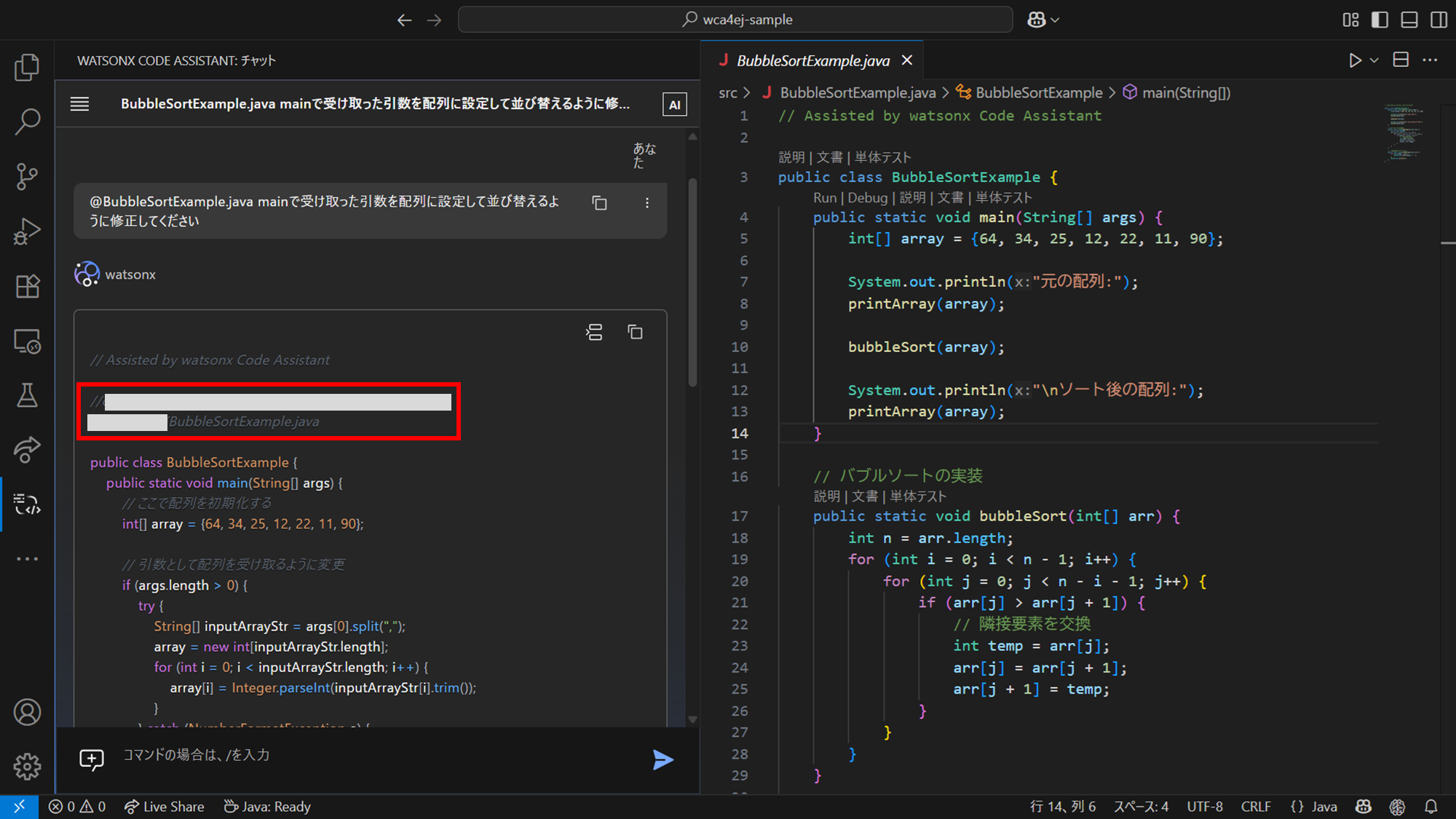Viewport: 1456px width, 819px height.
Task: Open run button dropdown arrow
Action: [1374, 60]
